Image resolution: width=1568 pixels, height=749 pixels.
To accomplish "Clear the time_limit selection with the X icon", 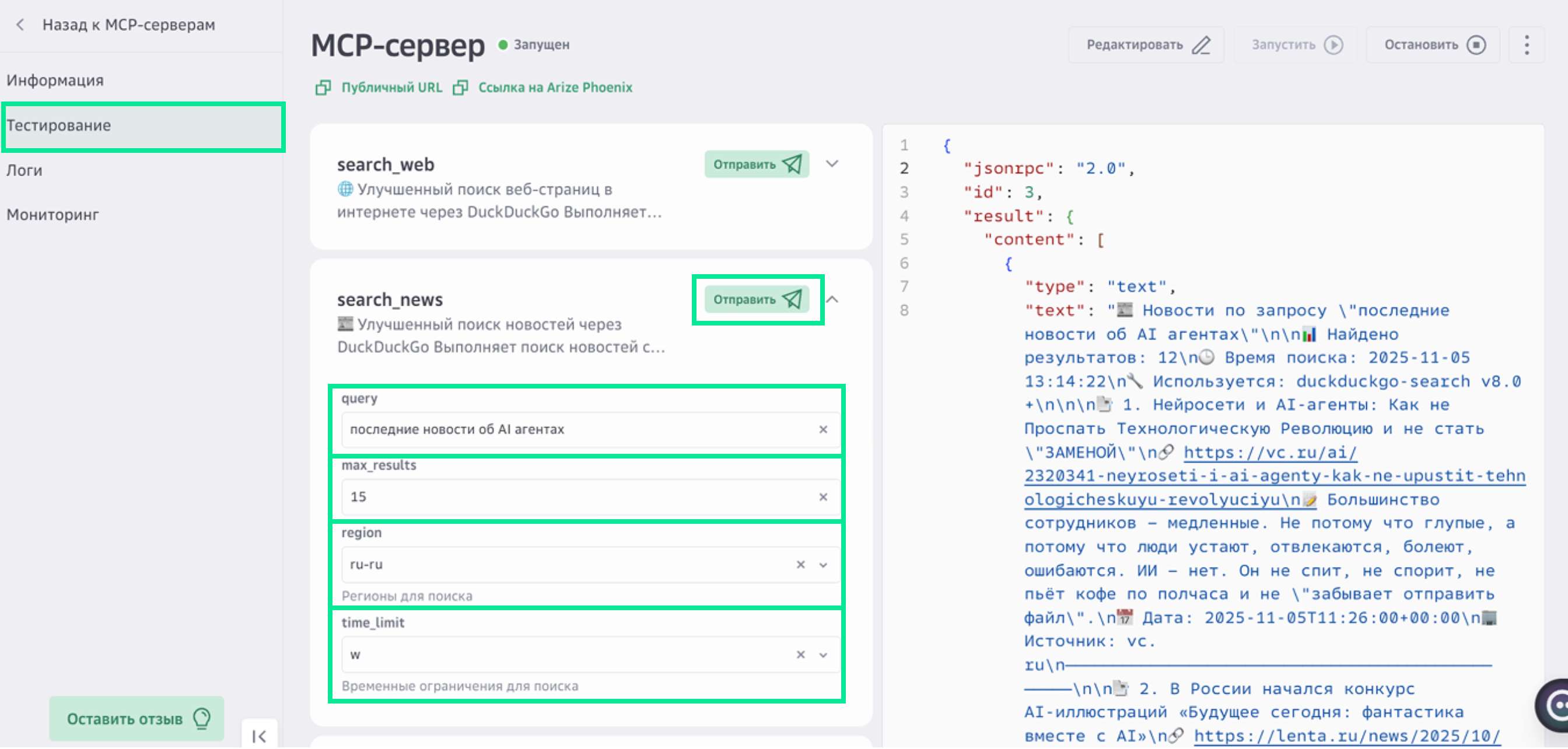I will tap(800, 654).
